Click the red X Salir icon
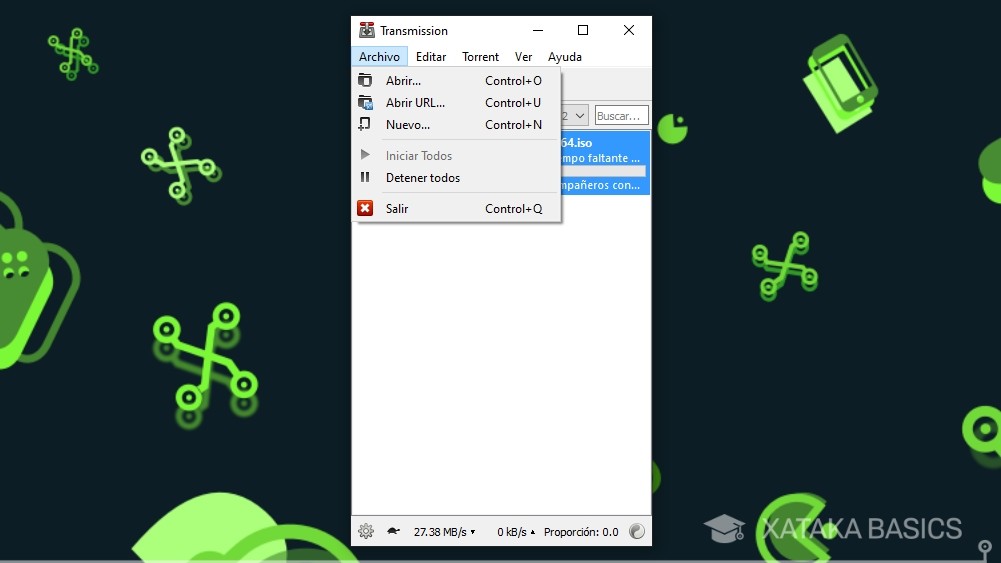Viewport: 1001px width, 563px height. [365, 209]
